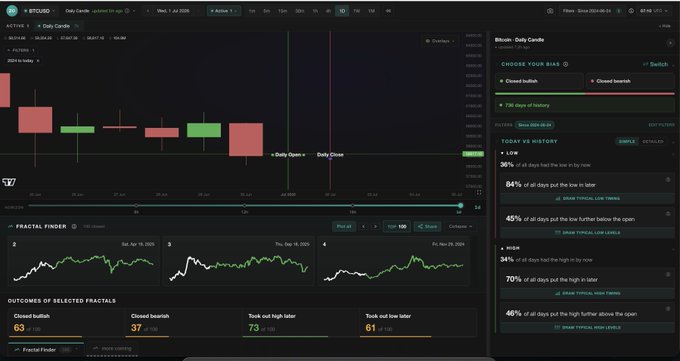Select the 'Closed bullish' bias option
Screen dimensions: 680x361
(x=539, y=81)
